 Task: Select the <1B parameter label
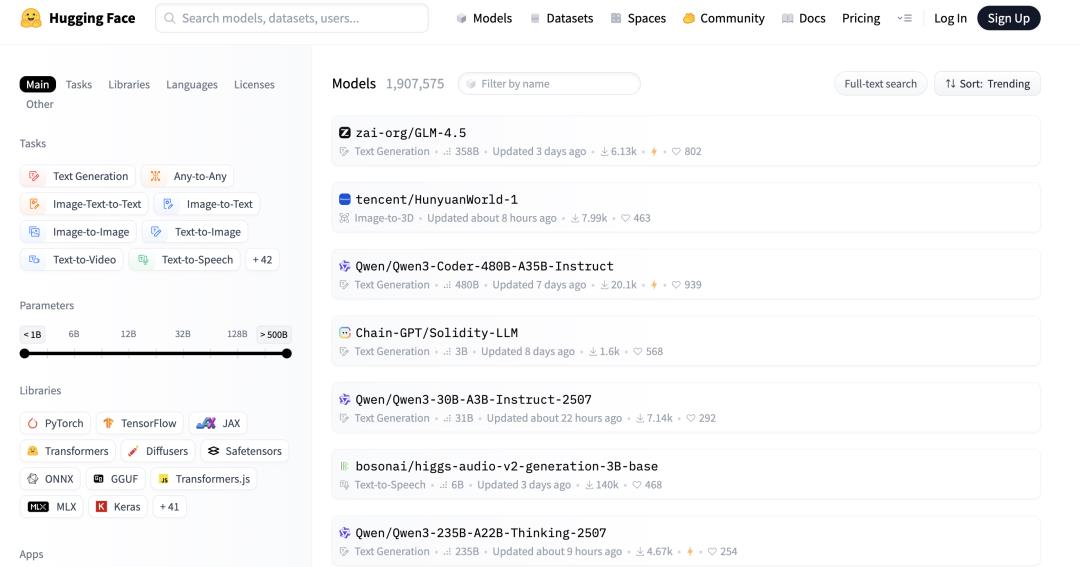click(x=32, y=335)
